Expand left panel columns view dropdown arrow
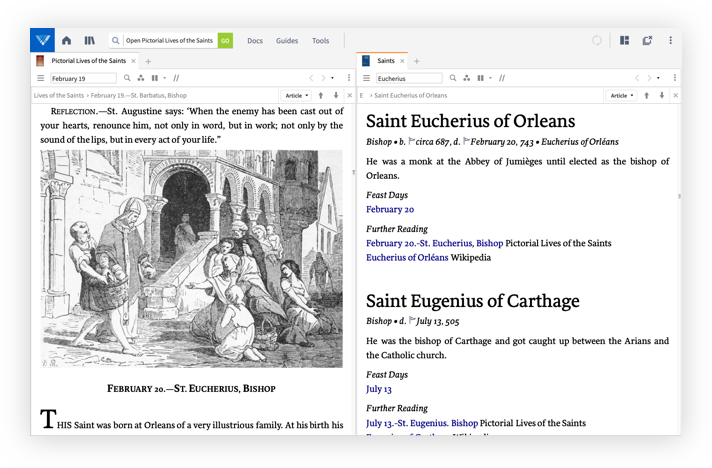Image resolution: width=712 pixels, height=468 pixels. pyautogui.click(x=164, y=78)
